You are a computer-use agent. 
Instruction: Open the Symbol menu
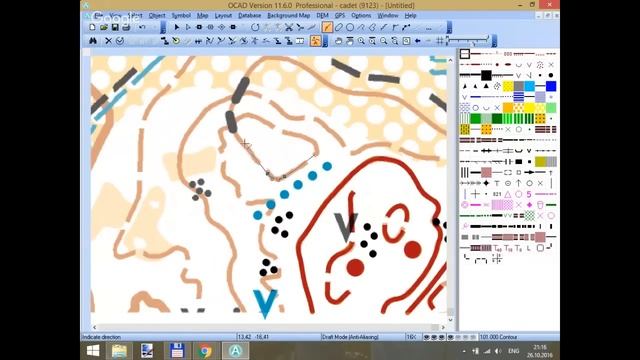181,16
